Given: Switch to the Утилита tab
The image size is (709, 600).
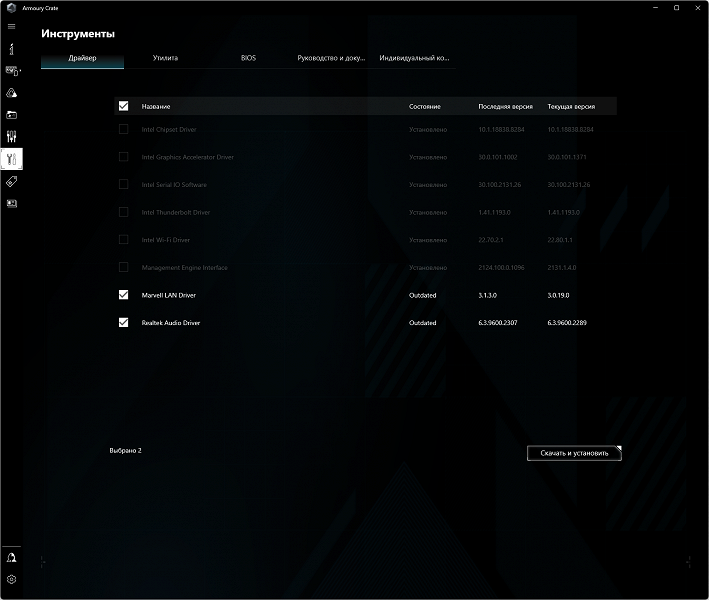Looking at the screenshot, I should pyautogui.click(x=165, y=58).
